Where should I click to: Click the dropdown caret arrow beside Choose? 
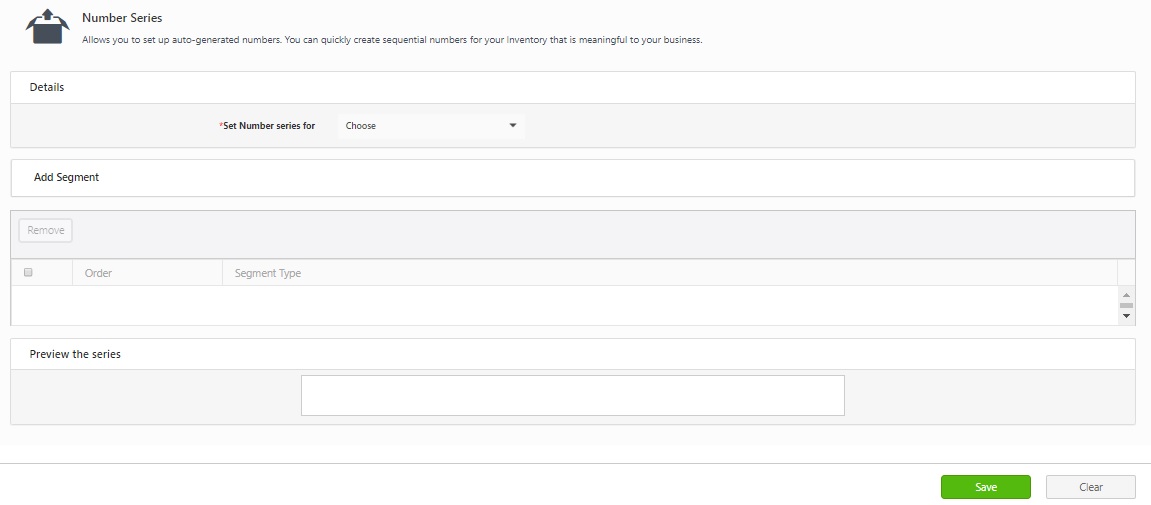tap(513, 126)
